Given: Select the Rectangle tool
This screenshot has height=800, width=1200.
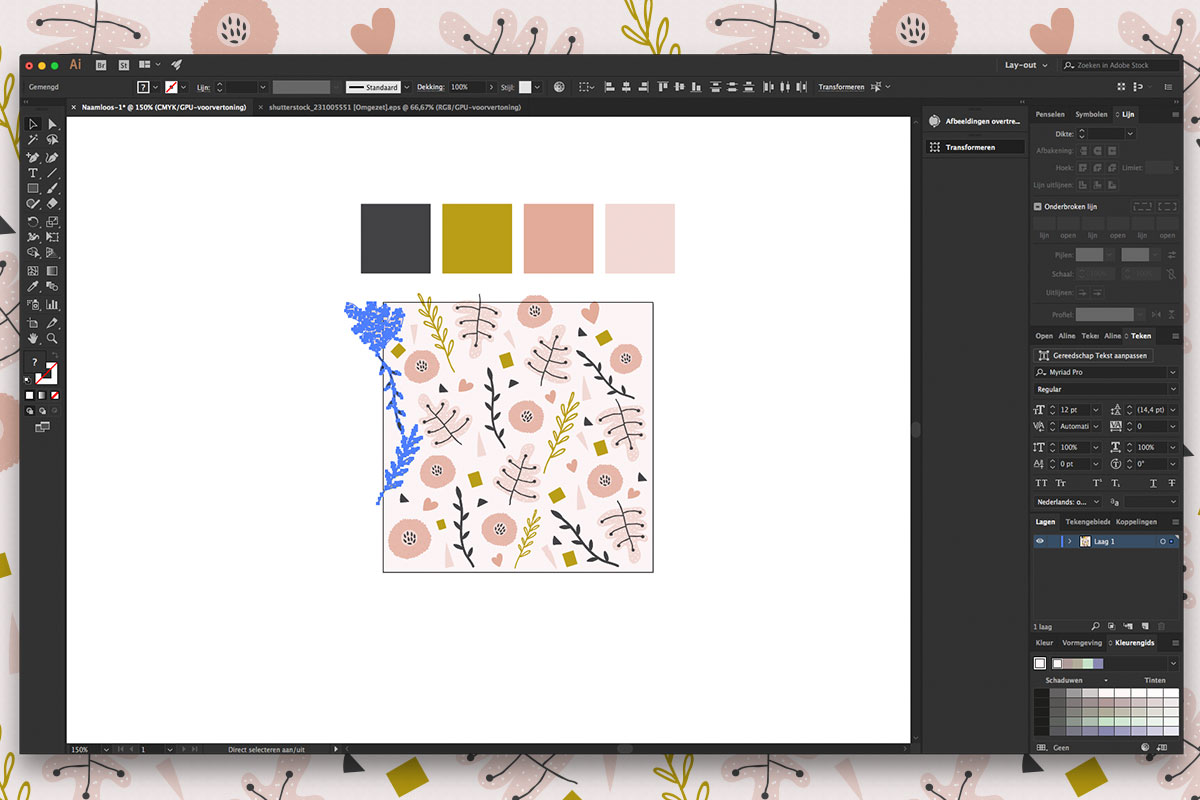Looking at the screenshot, I should tap(33, 188).
